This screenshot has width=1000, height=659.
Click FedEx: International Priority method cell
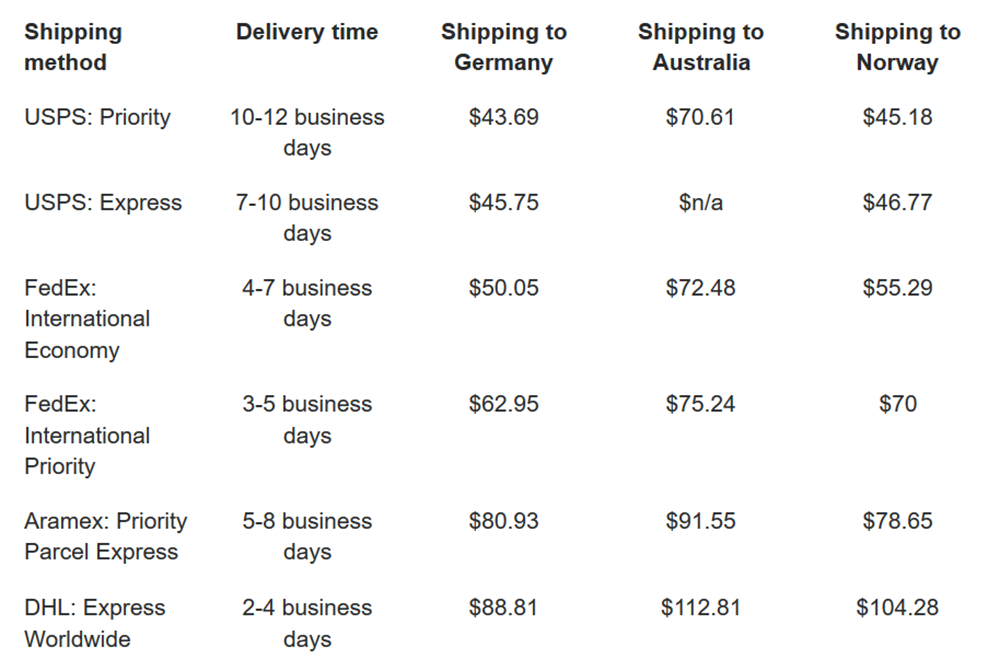click(x=87, y=435)
